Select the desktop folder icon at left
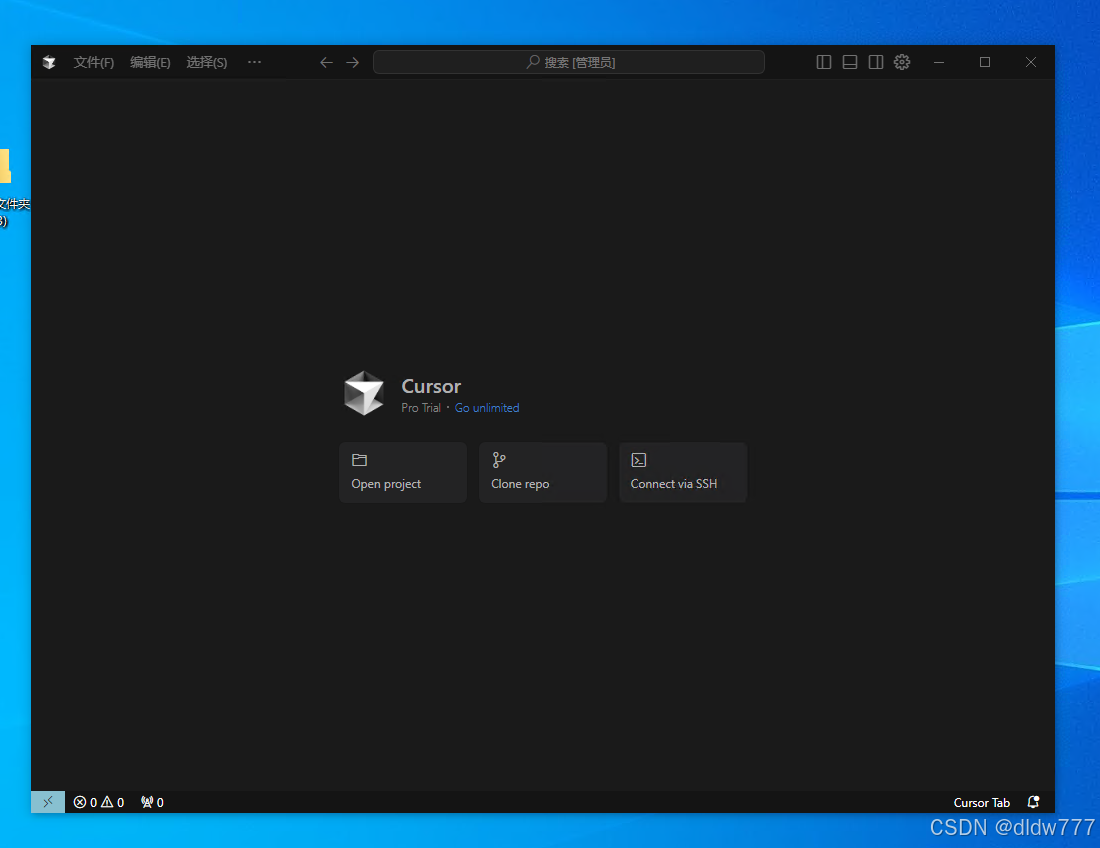The height and width of the screenshot is (848, 1100). pos(6,166)
